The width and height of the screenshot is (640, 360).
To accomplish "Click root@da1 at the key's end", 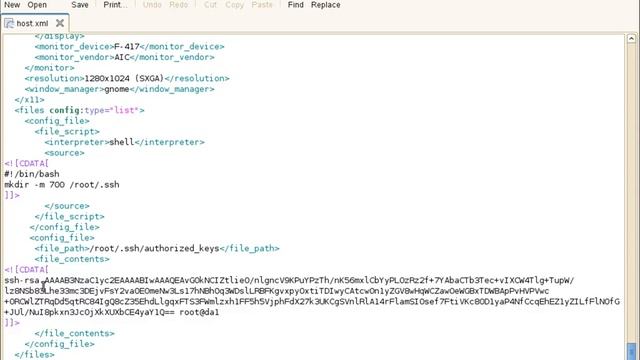I will coord(199,312).
